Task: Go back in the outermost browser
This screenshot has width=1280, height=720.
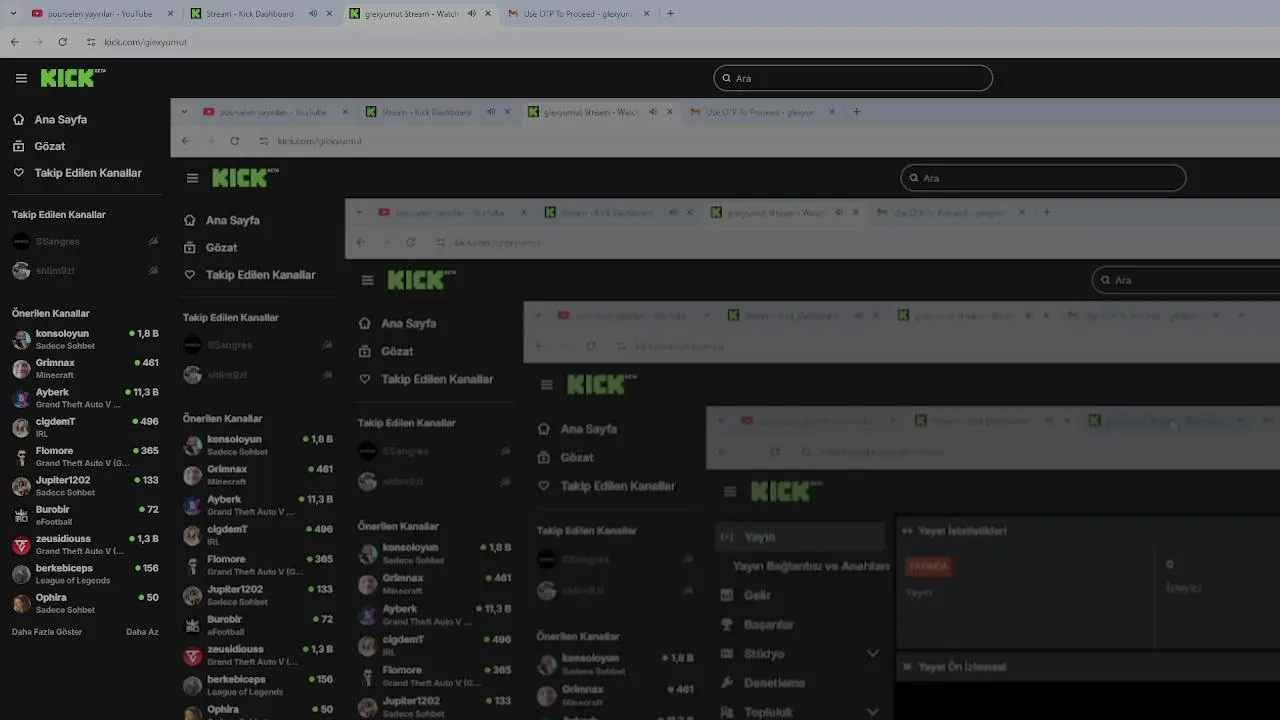Action: 15,42
